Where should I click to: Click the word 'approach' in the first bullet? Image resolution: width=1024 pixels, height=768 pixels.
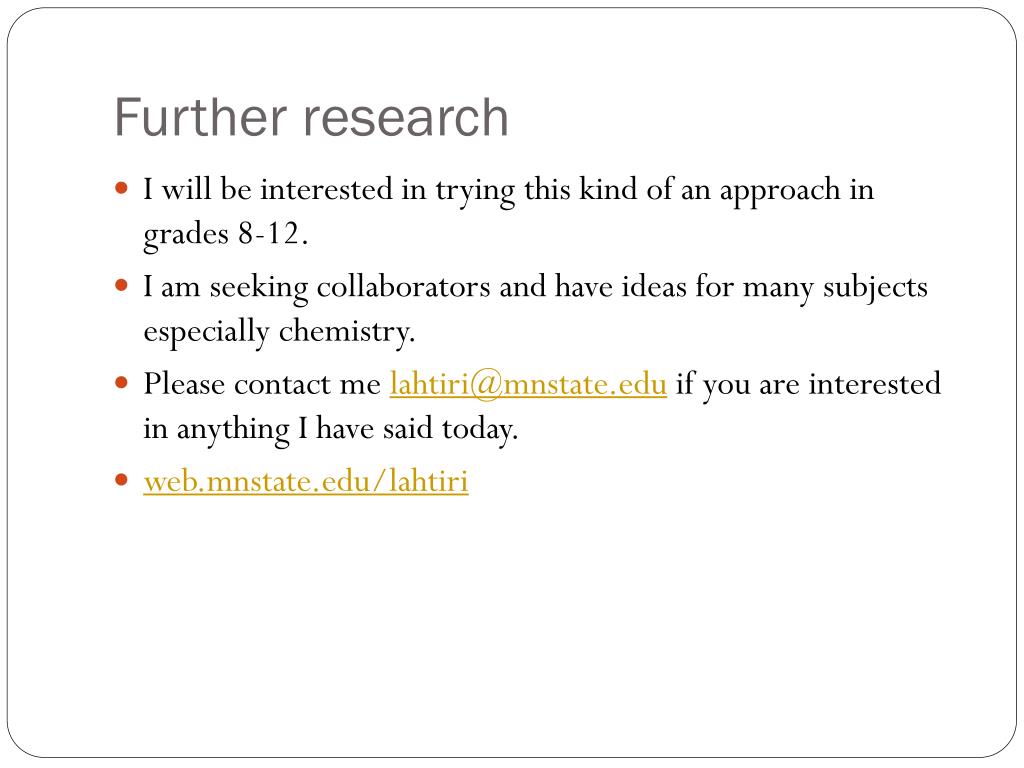tap(780, 191)
